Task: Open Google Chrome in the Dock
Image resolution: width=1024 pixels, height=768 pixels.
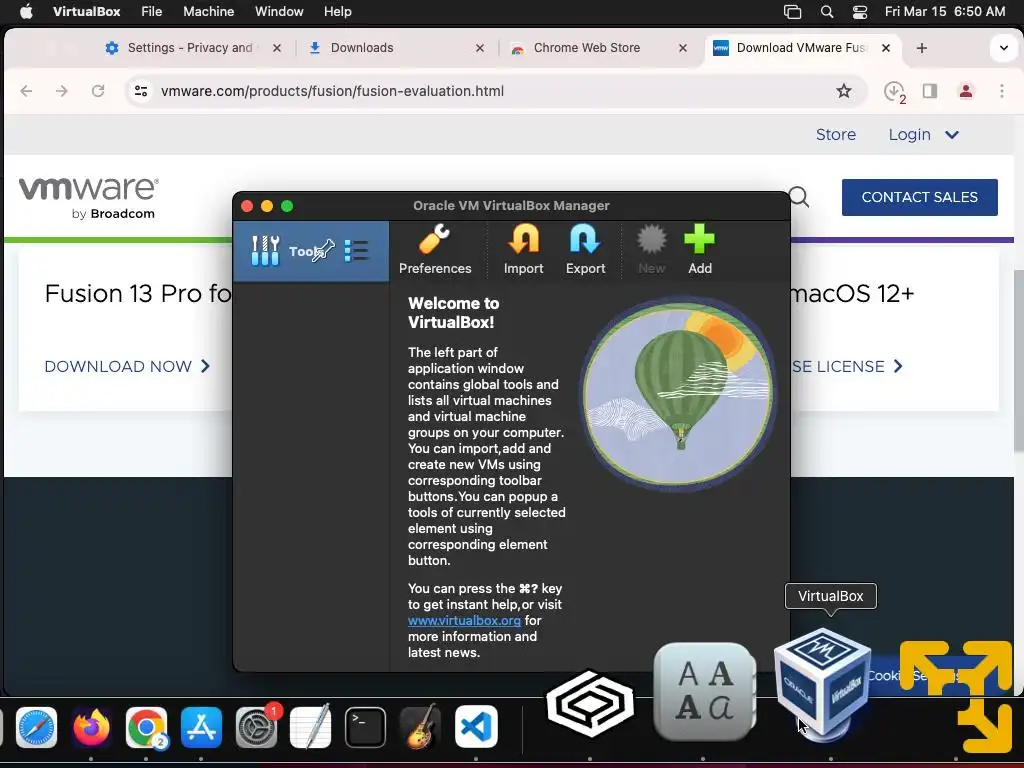Action: [x=146, y=727]
